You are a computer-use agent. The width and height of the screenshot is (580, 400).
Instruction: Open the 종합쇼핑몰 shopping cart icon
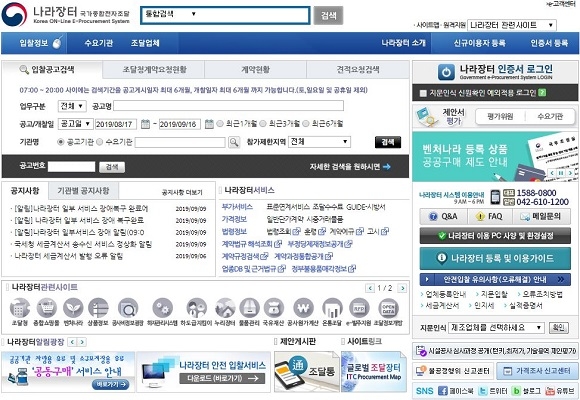click(46, 308)
